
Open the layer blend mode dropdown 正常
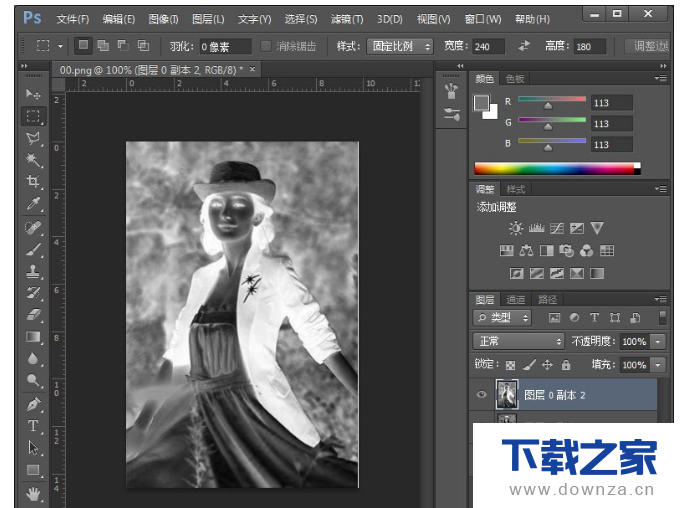518,341
